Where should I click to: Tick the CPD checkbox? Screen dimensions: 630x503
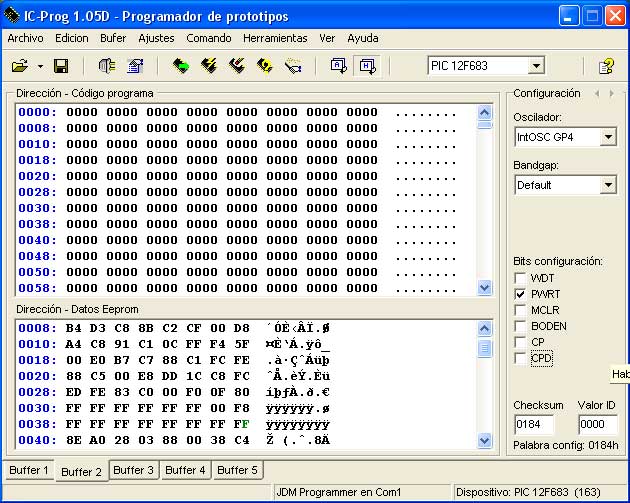tap(520, 358)
